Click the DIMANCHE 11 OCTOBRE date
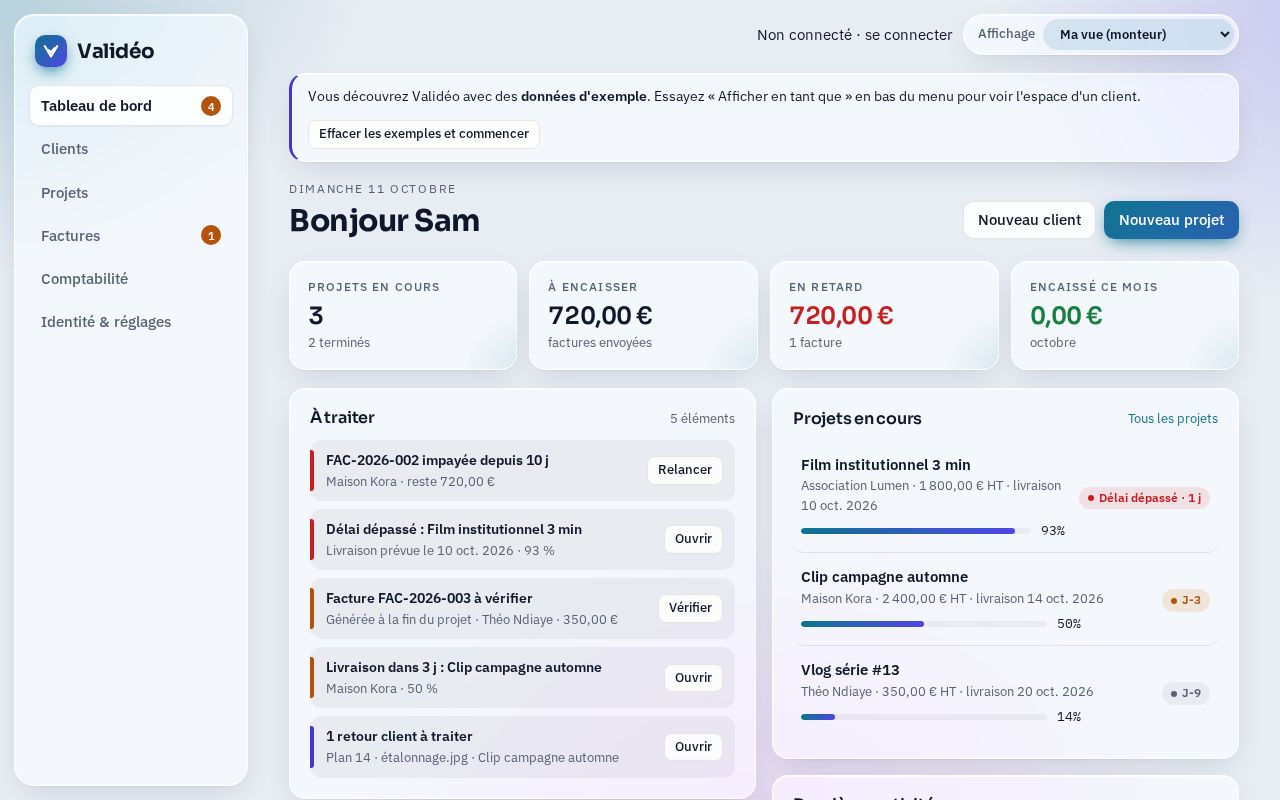Viewport: 1280px width, 800px height. click(x=373, y=189)
